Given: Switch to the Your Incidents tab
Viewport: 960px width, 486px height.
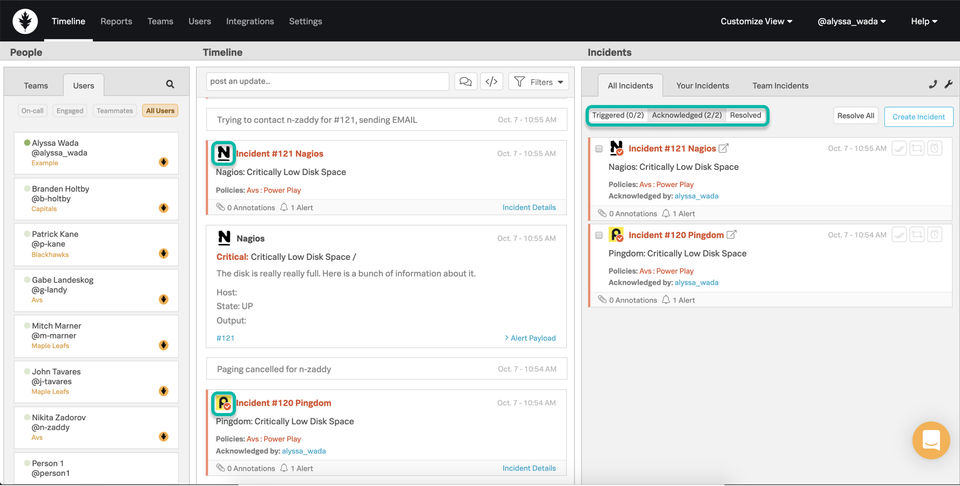Looking at the screenshot, I should pyautogui.click(x=703, y=86).
